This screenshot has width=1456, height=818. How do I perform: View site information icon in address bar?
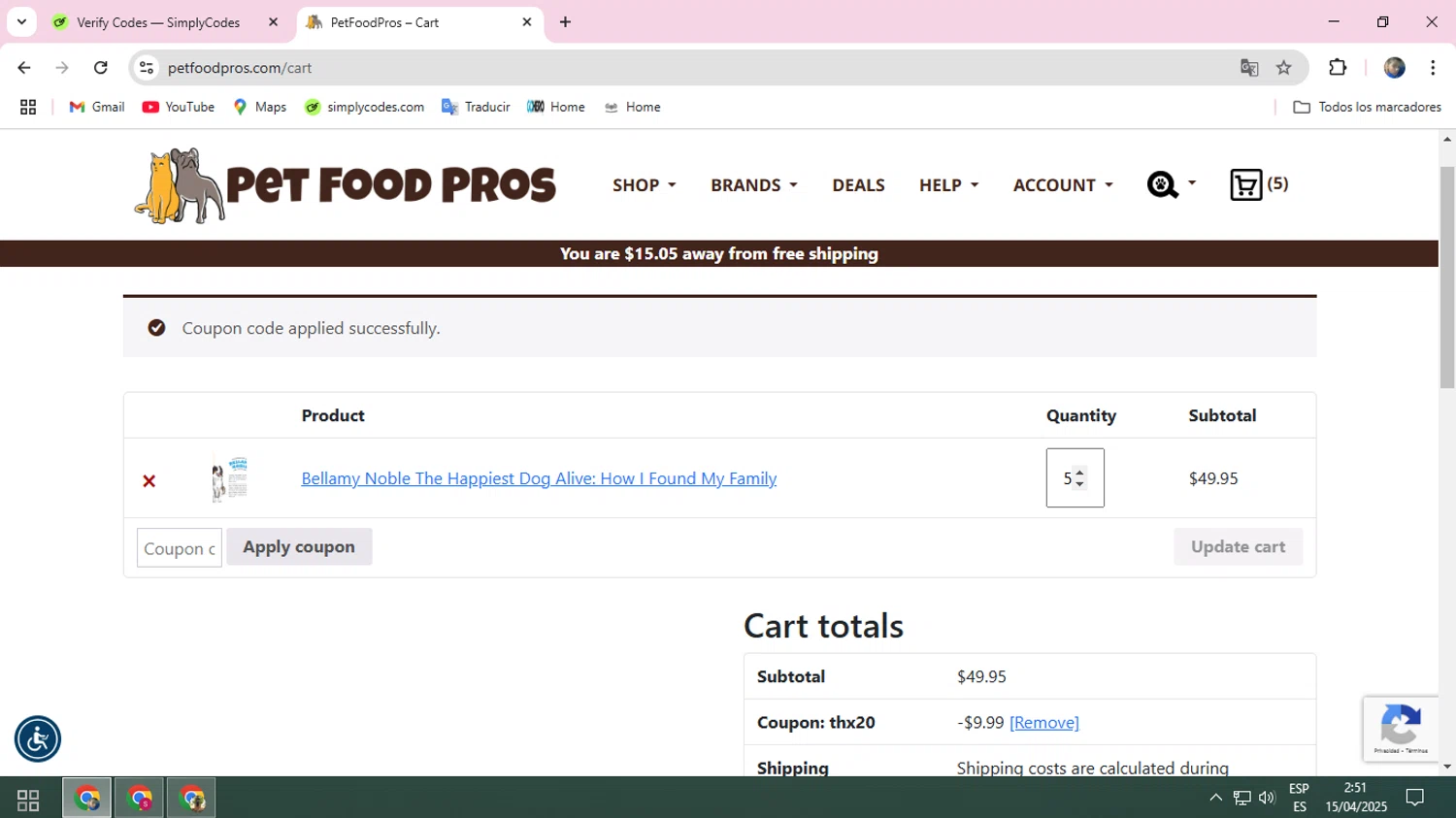(147, 68)
